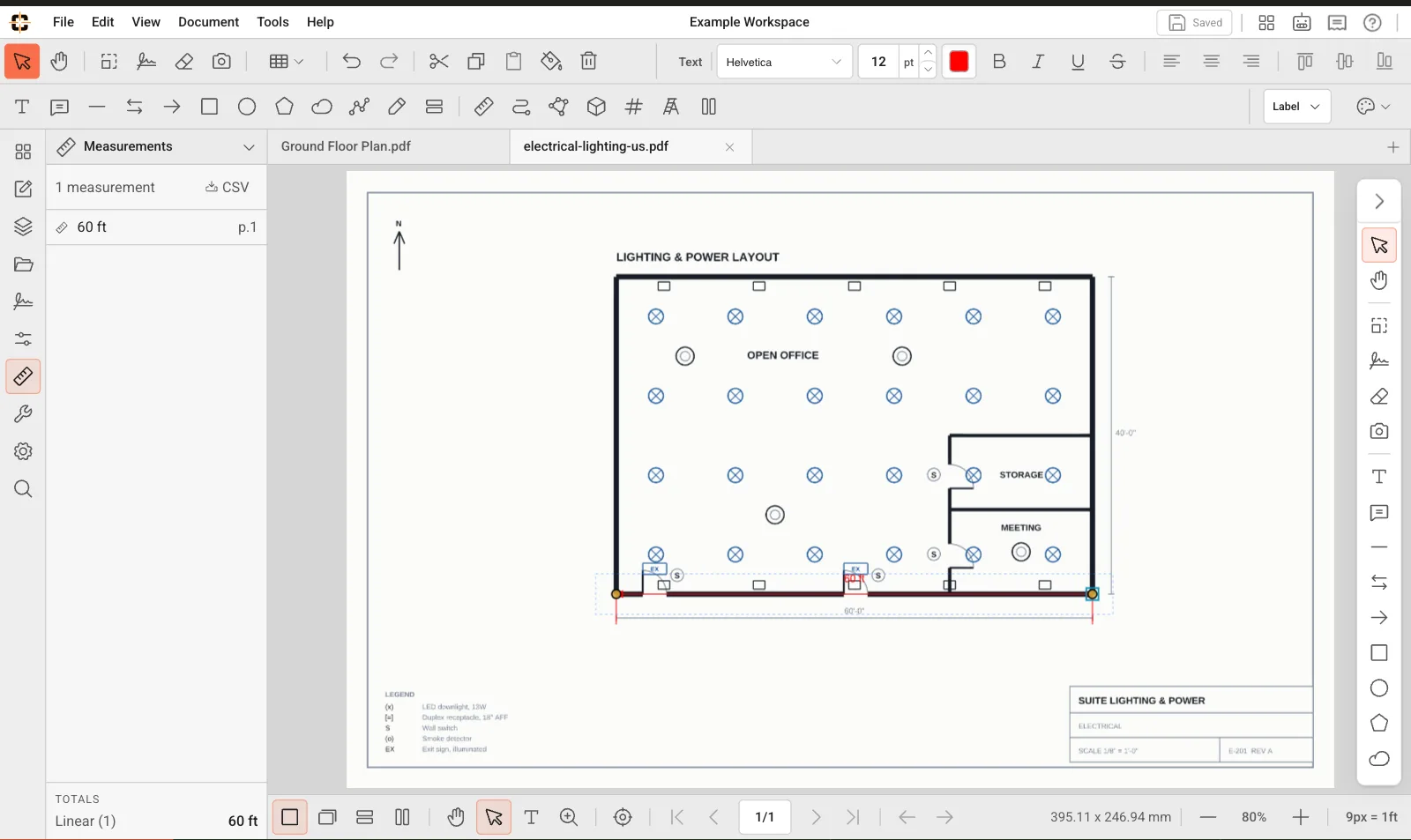Viewport: 1411px width, 840px height.
Task: Open the Helvetica font dropdown
Action: 784,62
